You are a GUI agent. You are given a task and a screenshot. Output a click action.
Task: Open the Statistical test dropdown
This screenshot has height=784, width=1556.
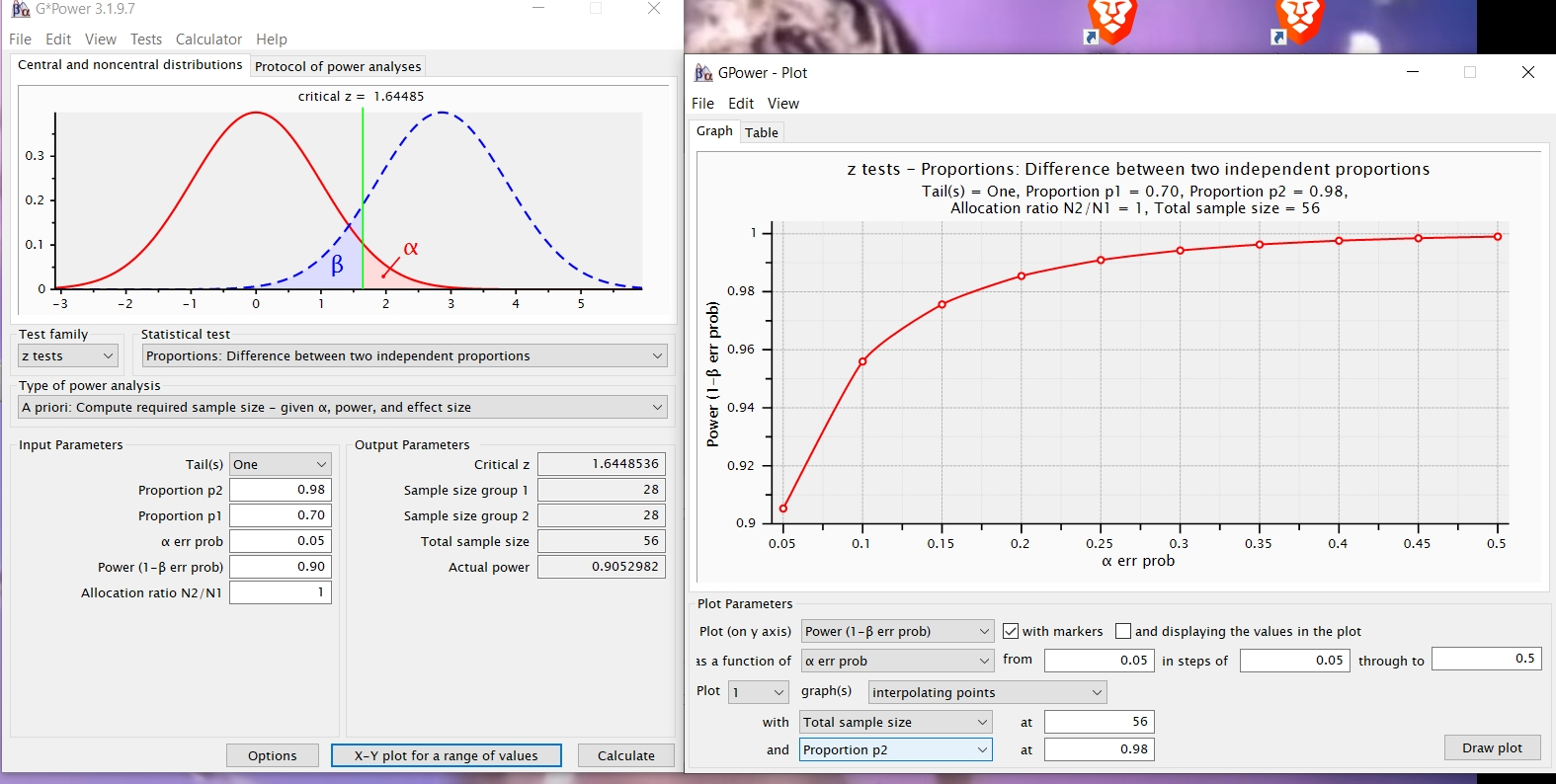pyautogui.click(x=405, y=355)
